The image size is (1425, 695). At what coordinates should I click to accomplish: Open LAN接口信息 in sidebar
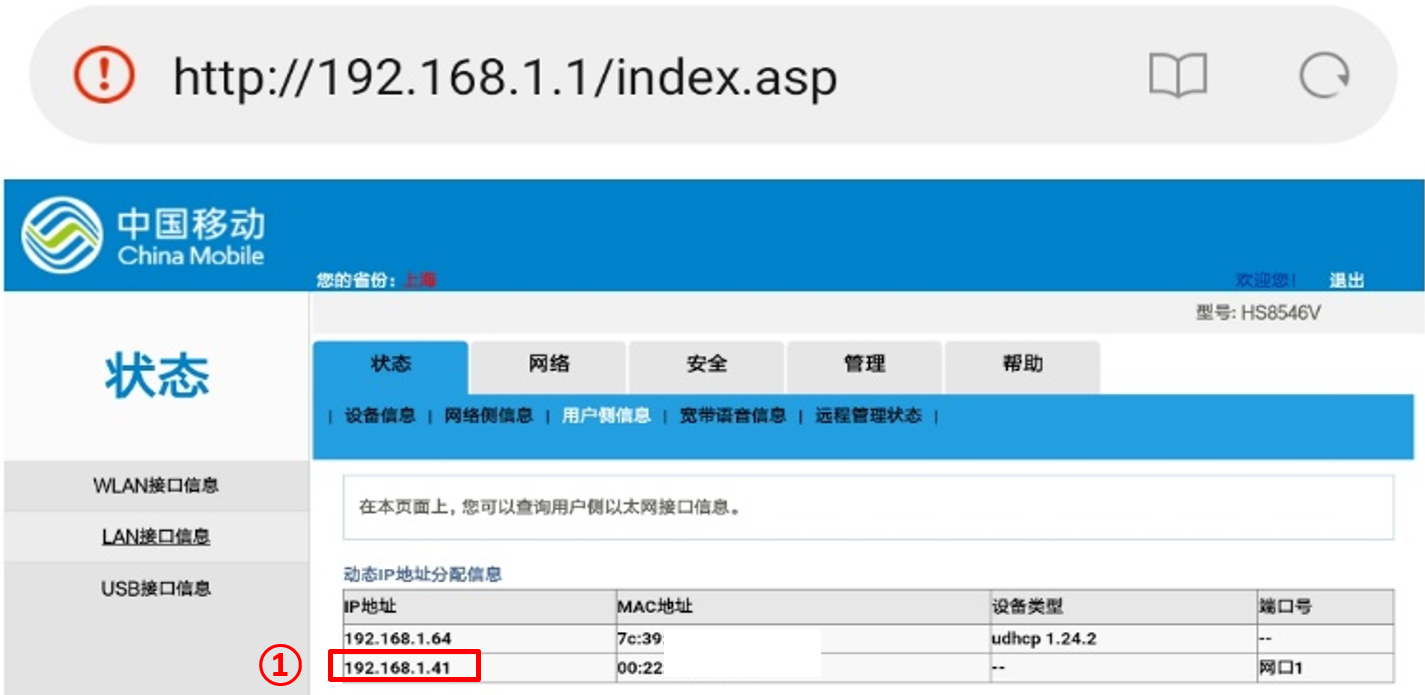pyautogui.click(x=156, y=537)
